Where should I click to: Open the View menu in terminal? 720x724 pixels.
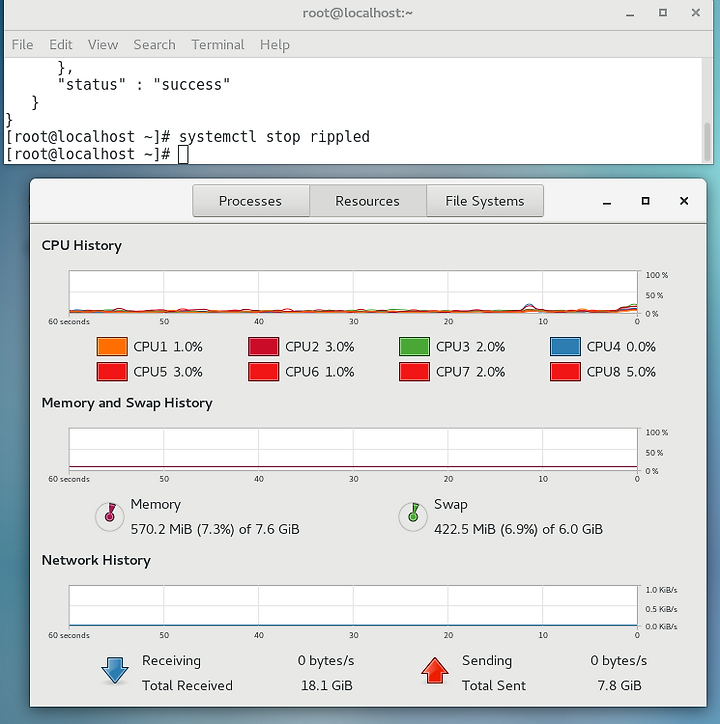pos(103,45)
